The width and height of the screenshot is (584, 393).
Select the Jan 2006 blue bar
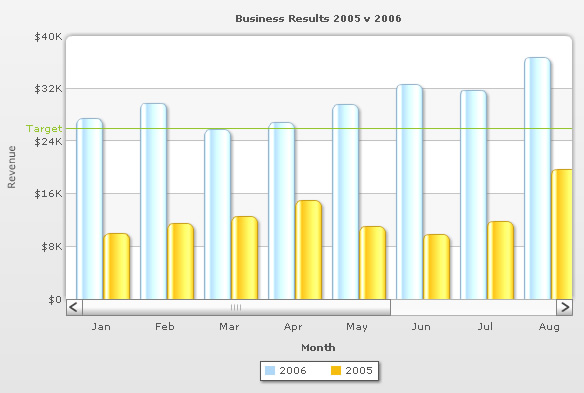(89, 209)
